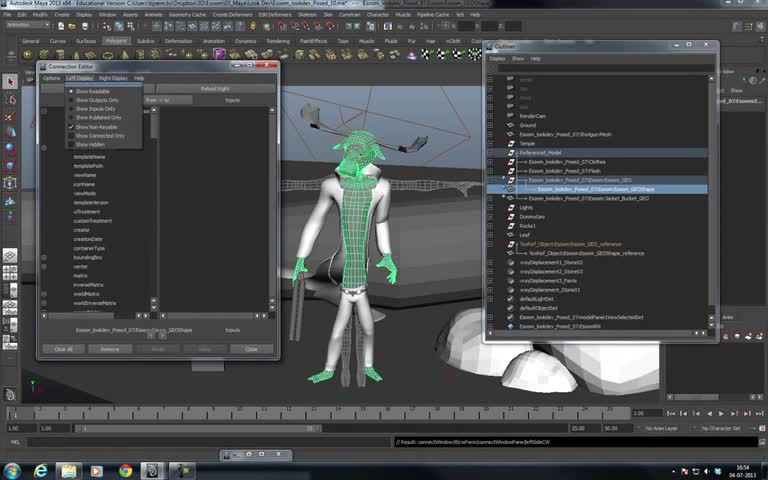Click the Move tool in toolbox
768x480 pixels.
click(x=10, y=134)
